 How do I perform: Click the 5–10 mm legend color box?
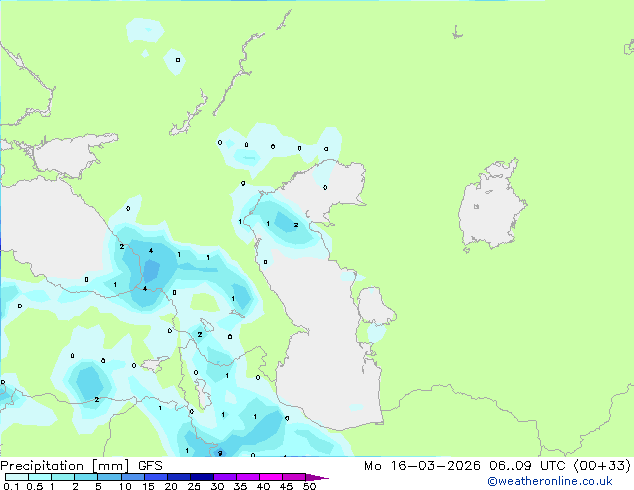pyautogui.click(x=110, y=477)
